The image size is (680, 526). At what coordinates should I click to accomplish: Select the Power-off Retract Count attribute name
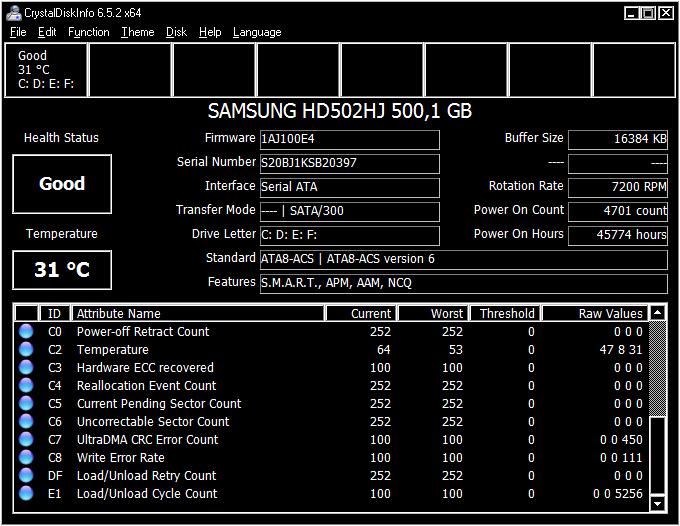143,332
